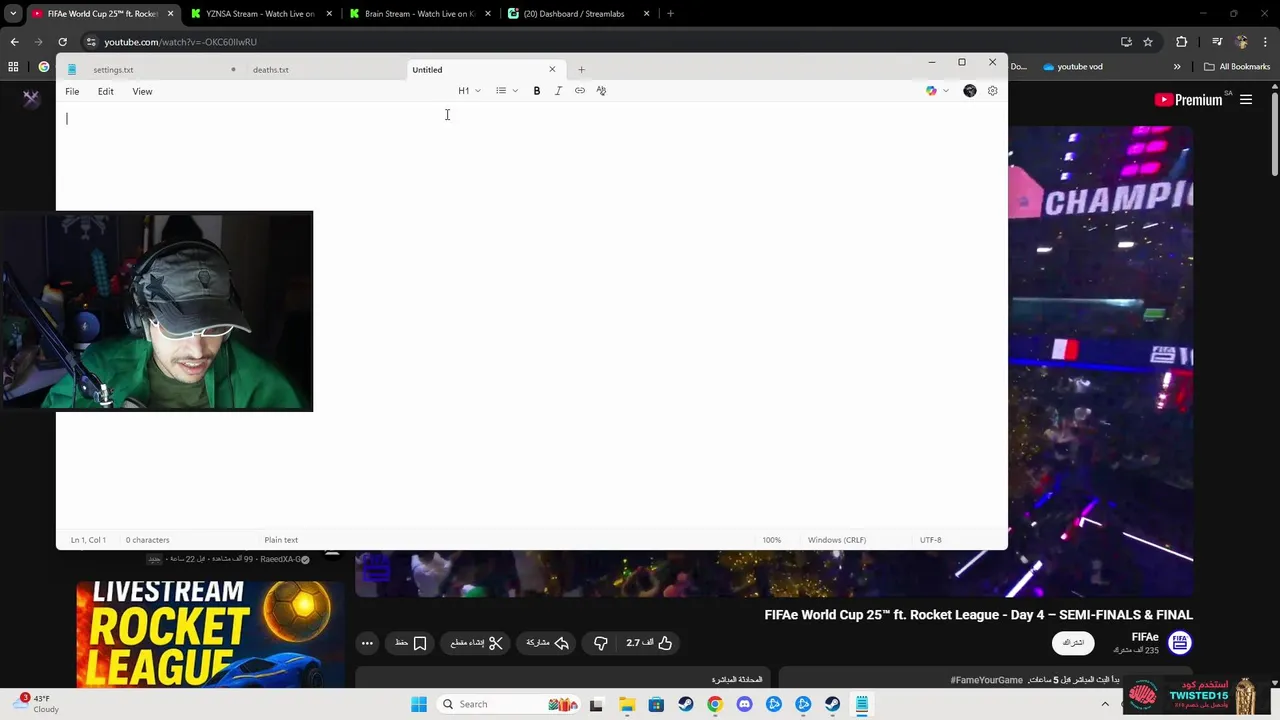Expand the list style dropdown
Viewport: 1280px width, 720px height.
pyautogui.click(x=507, y=91)
